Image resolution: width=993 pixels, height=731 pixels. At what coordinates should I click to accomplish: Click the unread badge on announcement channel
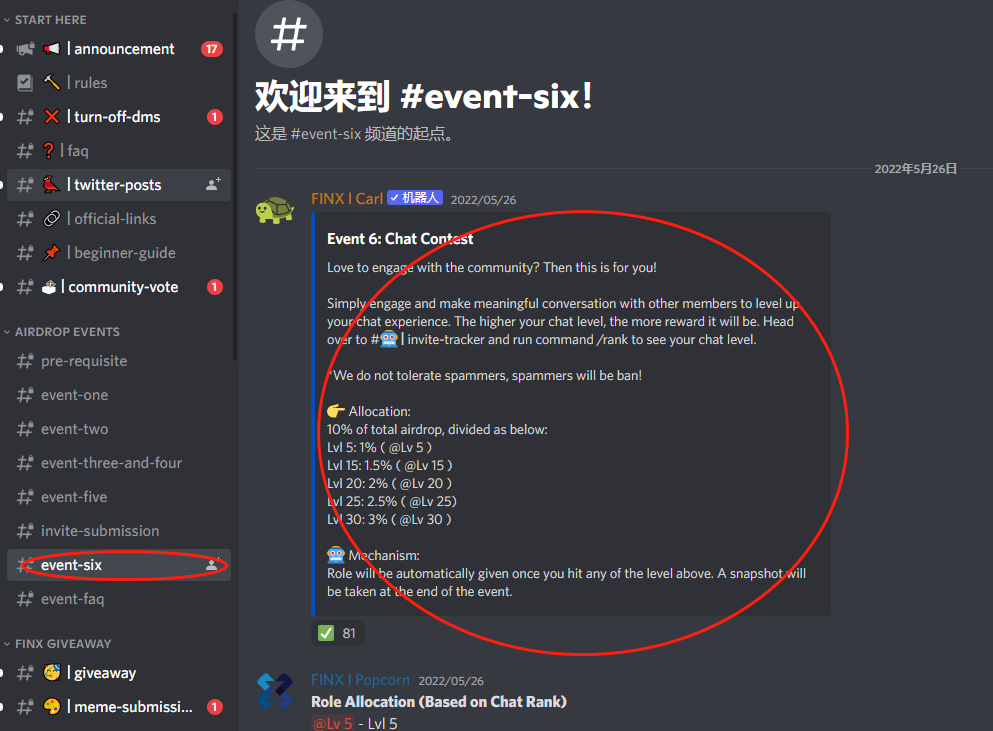tap(212, 49)
